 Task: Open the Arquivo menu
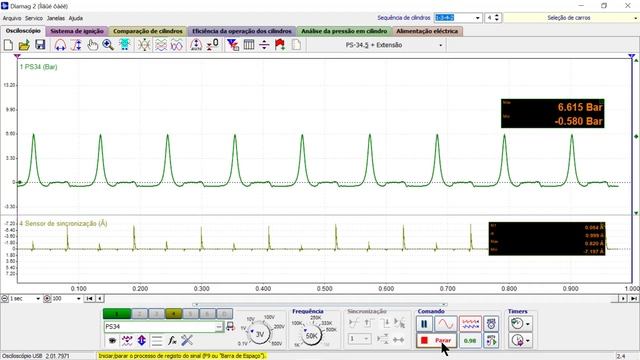point(12,18)
